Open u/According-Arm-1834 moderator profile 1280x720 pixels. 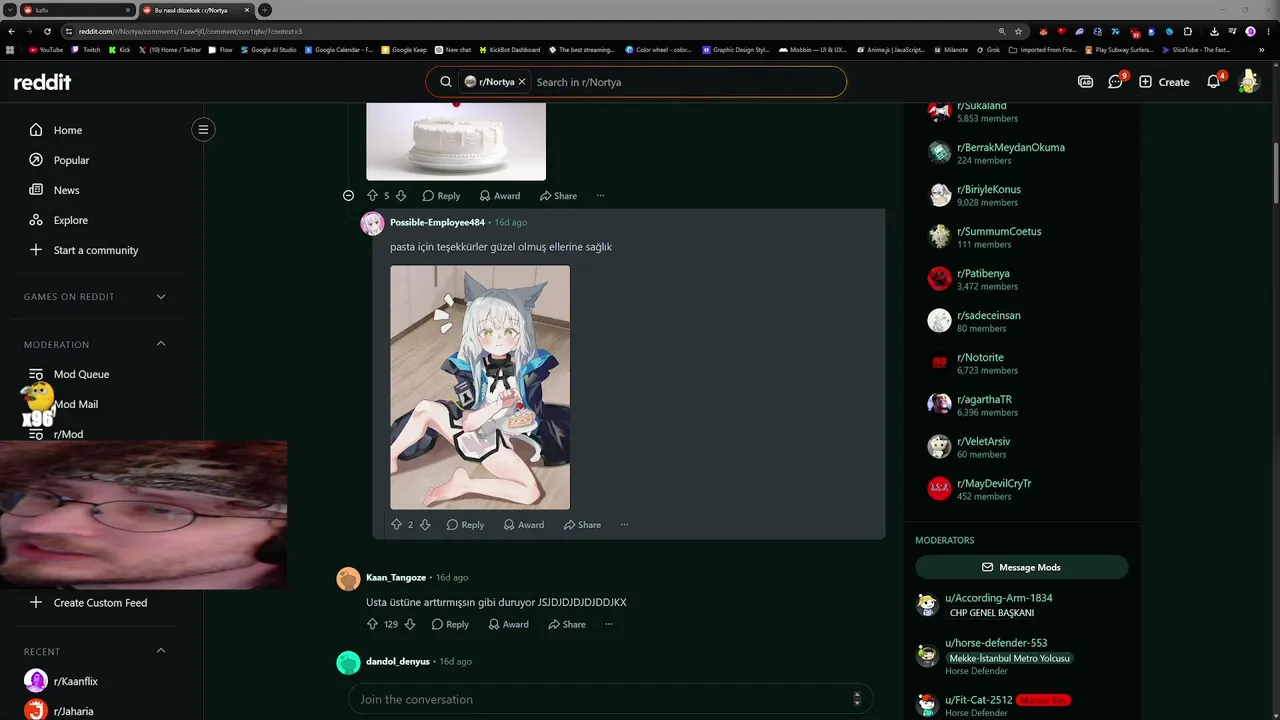tap(998, 598)
